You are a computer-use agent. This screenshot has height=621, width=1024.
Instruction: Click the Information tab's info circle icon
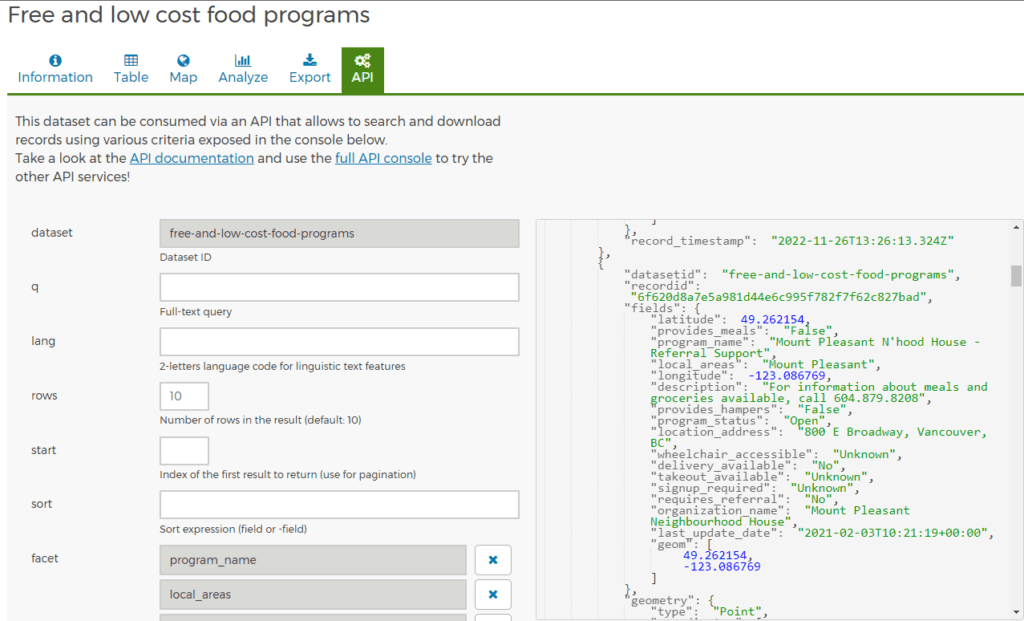tap(55, 60)
